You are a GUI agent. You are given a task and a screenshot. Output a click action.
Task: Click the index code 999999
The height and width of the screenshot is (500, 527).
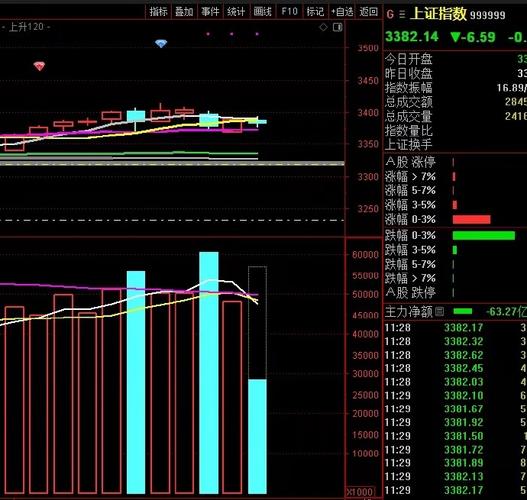[487, 15]
